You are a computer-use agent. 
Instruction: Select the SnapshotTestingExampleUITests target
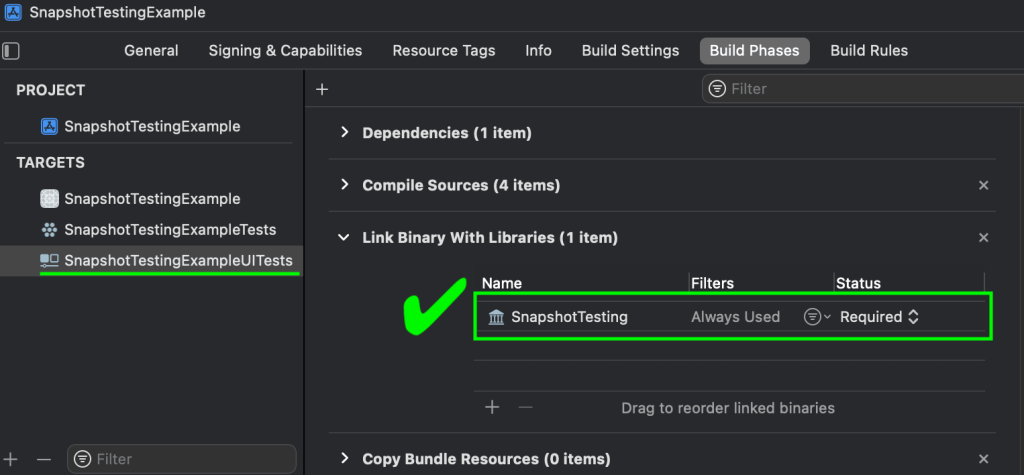(x=151, y=261)
